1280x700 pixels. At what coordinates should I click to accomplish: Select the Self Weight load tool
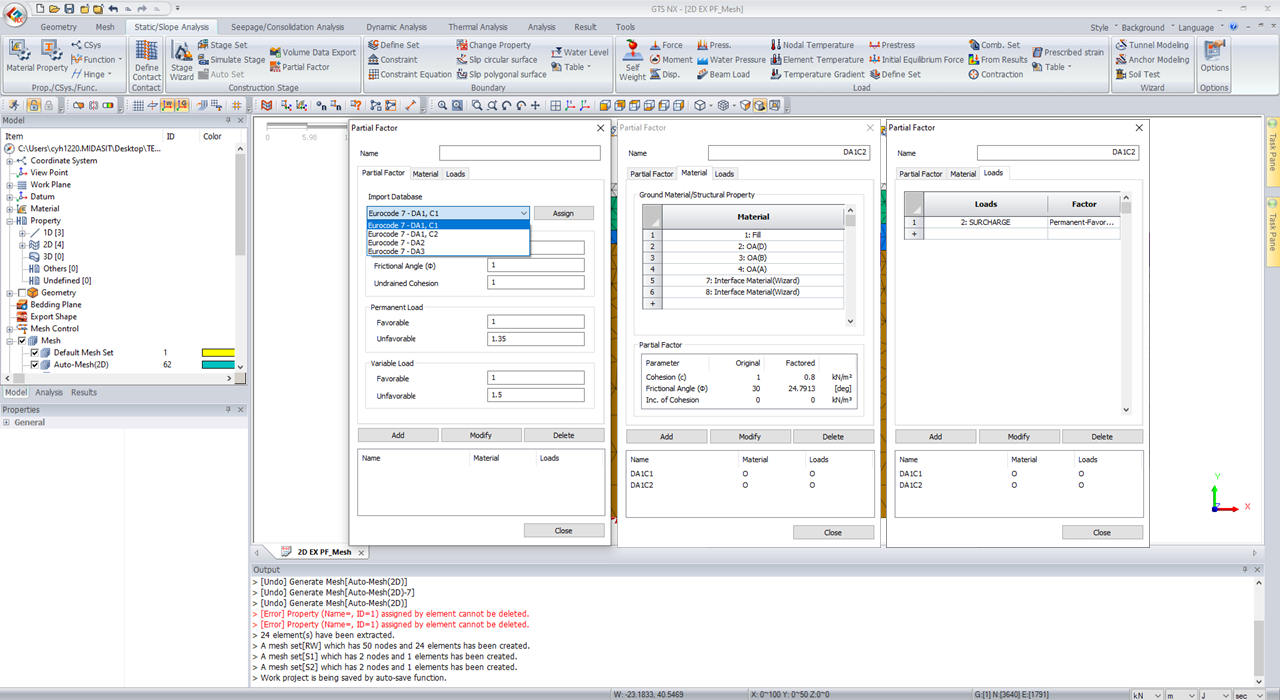632,58
